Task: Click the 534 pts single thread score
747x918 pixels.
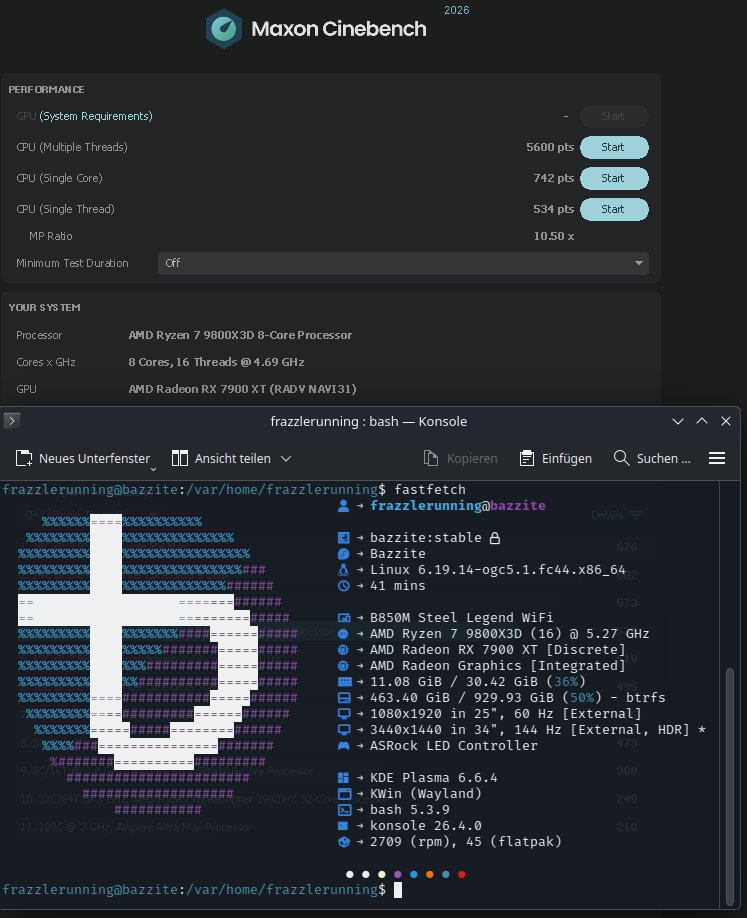Action: click(x=553, y=210)
